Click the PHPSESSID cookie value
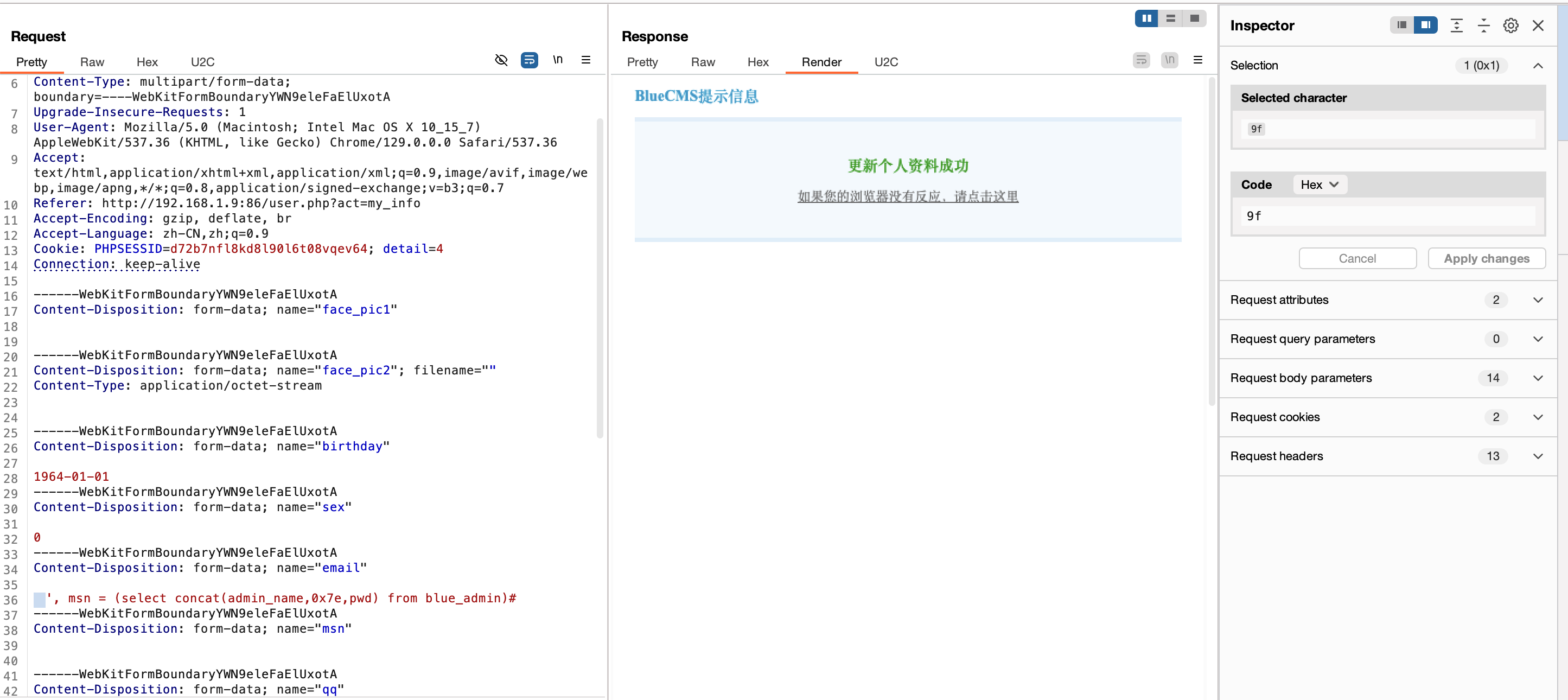Viewport: 1568px width, 700px height. click(x=269, y=249)
